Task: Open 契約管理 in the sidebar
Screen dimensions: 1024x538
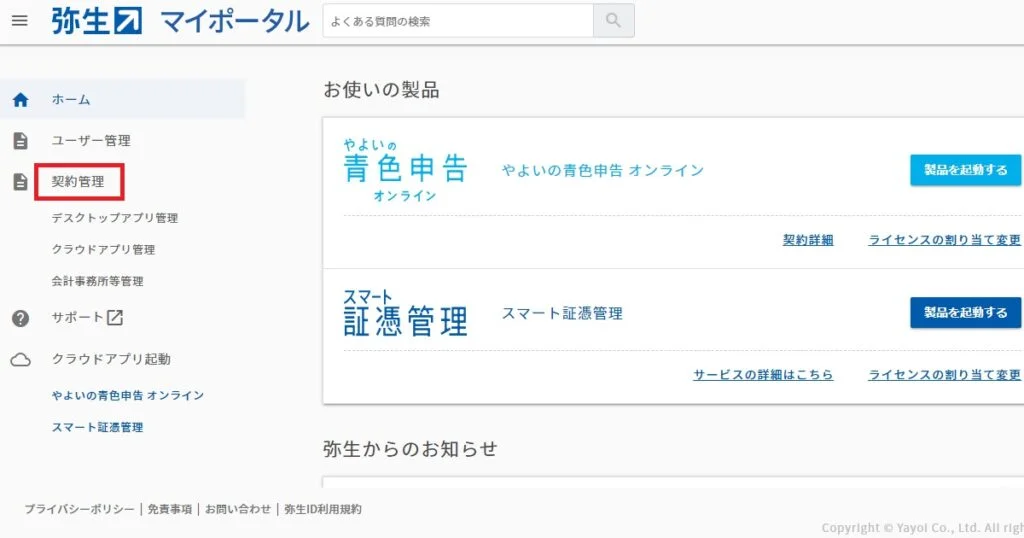Action: coord(78,182)
